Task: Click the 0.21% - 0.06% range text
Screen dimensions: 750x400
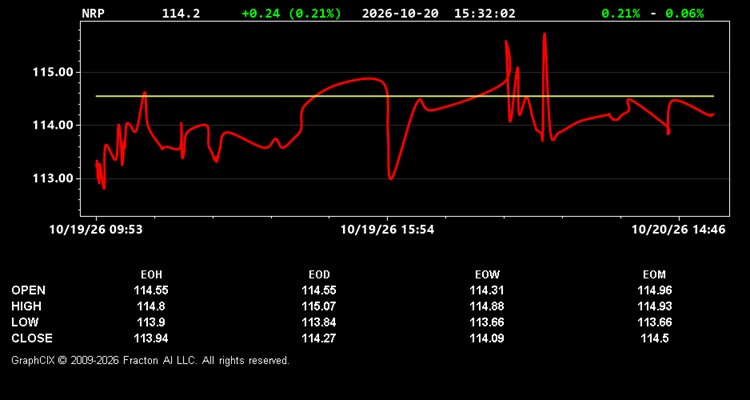Action: pyautogui.click(x=652, y=13)
